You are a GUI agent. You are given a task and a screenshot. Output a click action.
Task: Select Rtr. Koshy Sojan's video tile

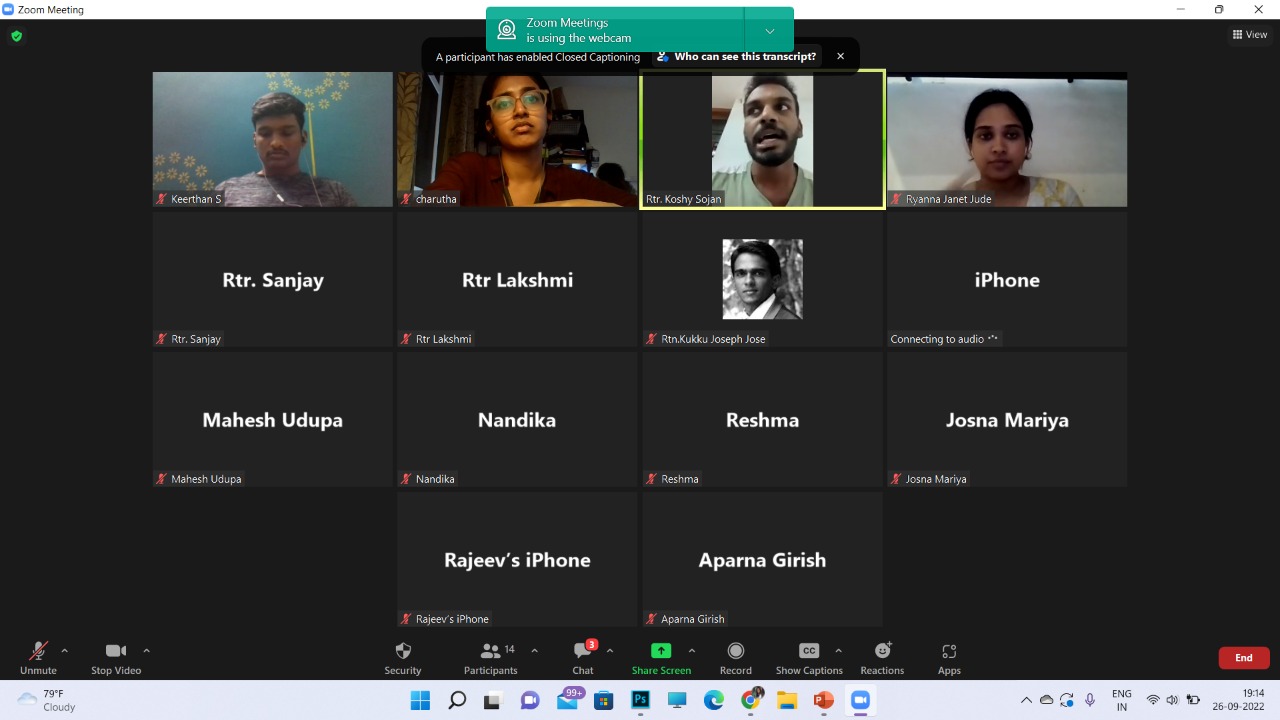(x=762, y=140)
